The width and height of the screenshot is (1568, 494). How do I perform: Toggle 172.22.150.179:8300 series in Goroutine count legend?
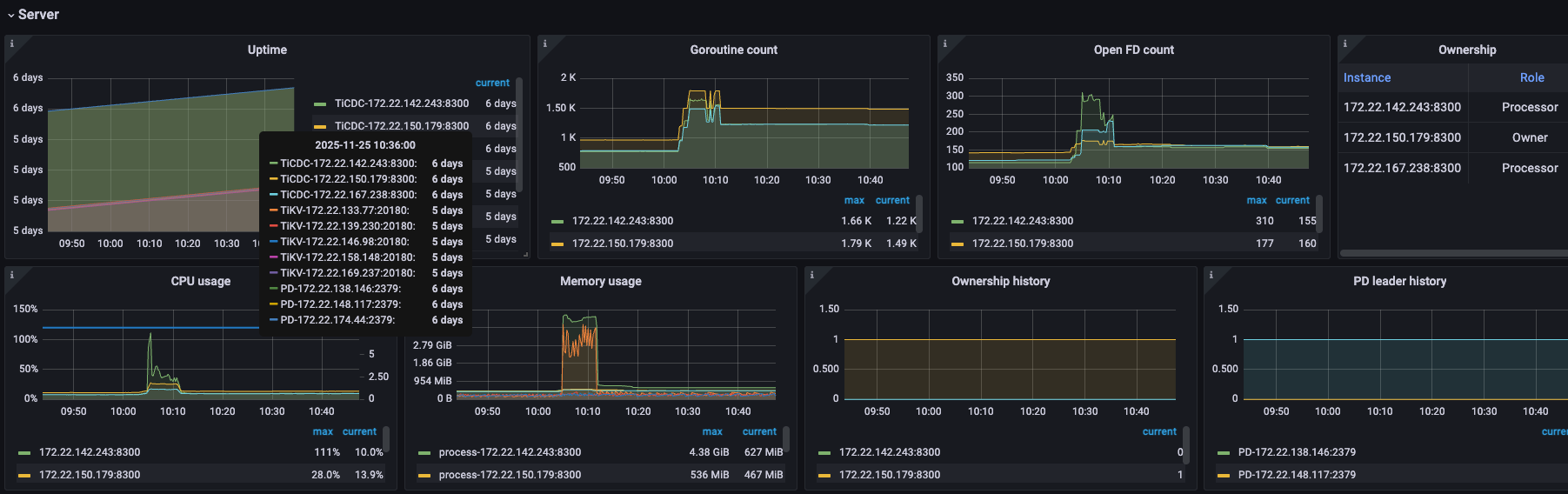click(622, 244)
